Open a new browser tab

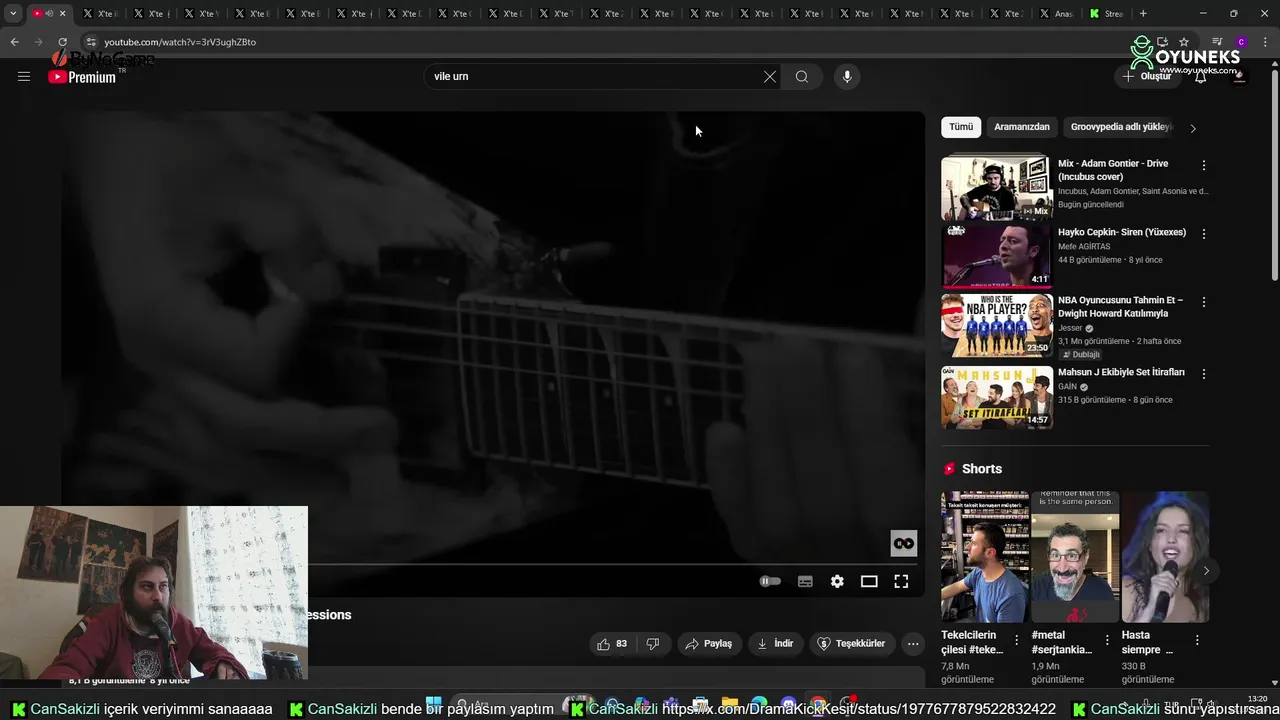coord(1143,14)
